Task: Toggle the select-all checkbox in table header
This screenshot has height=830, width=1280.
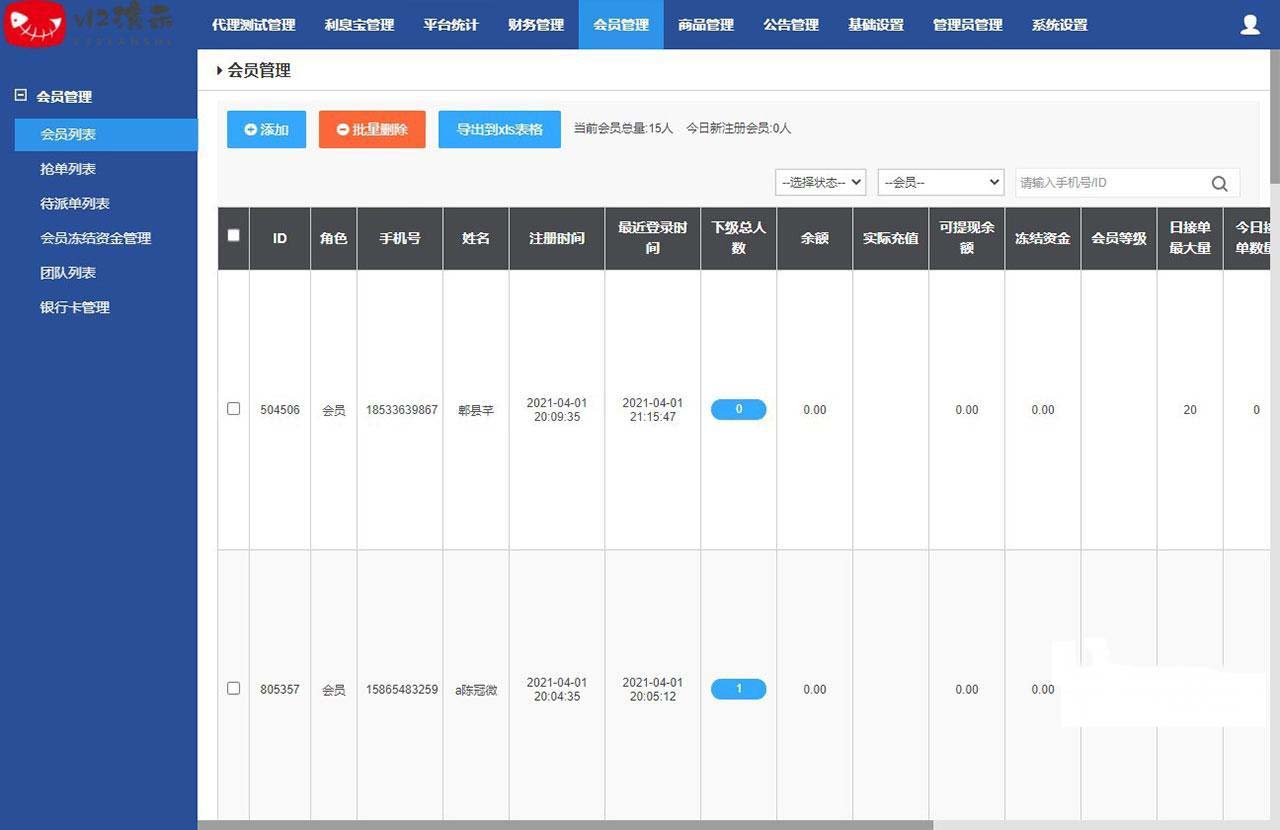Action: [x=234, y=236]
